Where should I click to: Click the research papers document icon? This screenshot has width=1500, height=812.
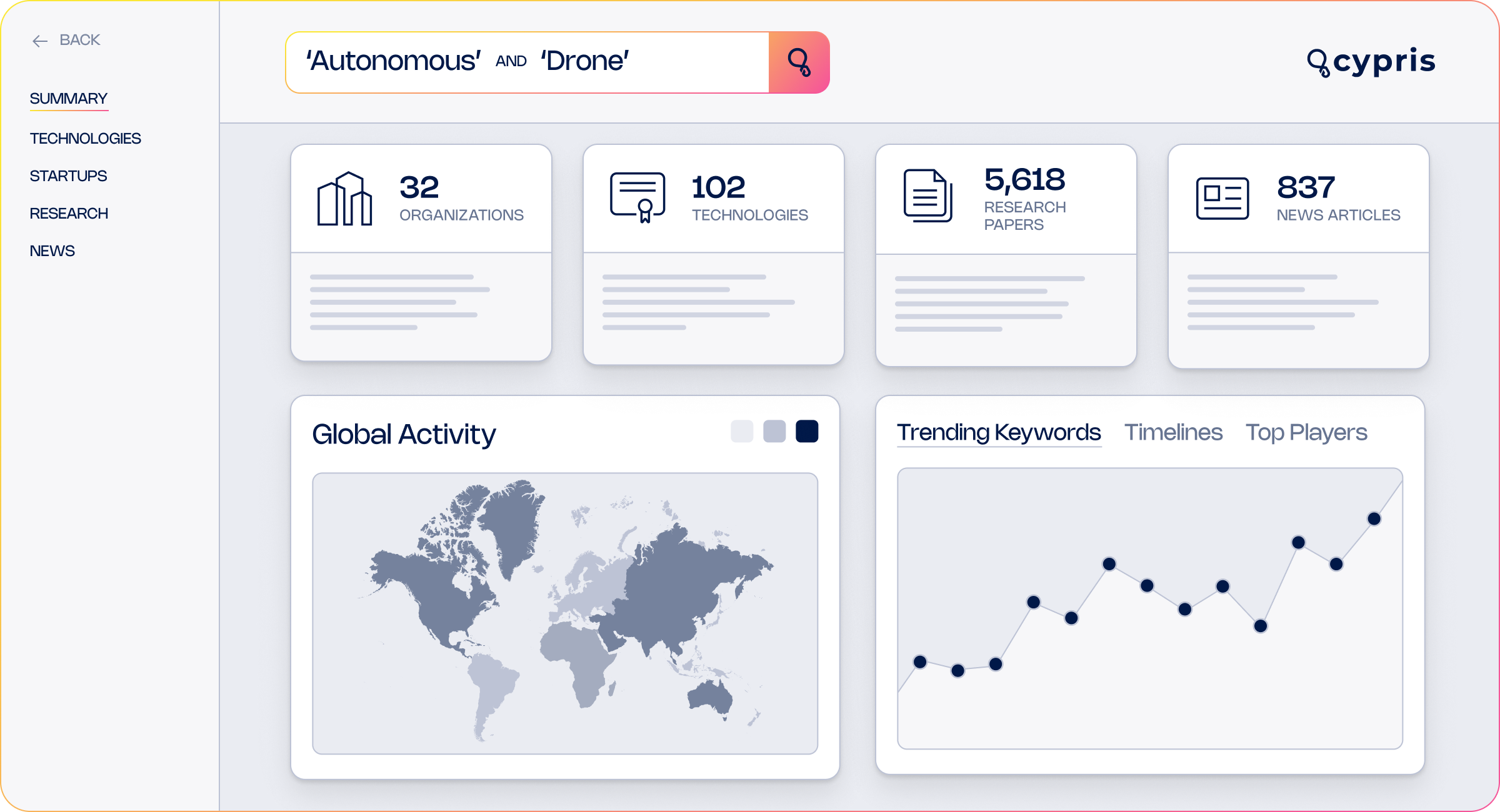pos(928,196)
